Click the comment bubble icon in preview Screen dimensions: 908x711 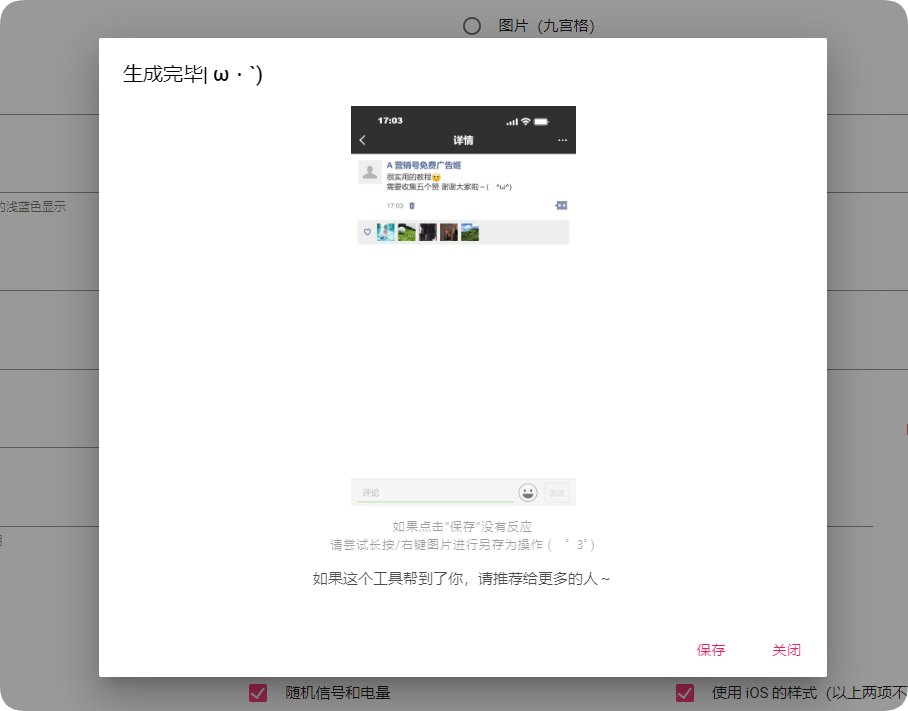tap(561, 206)
